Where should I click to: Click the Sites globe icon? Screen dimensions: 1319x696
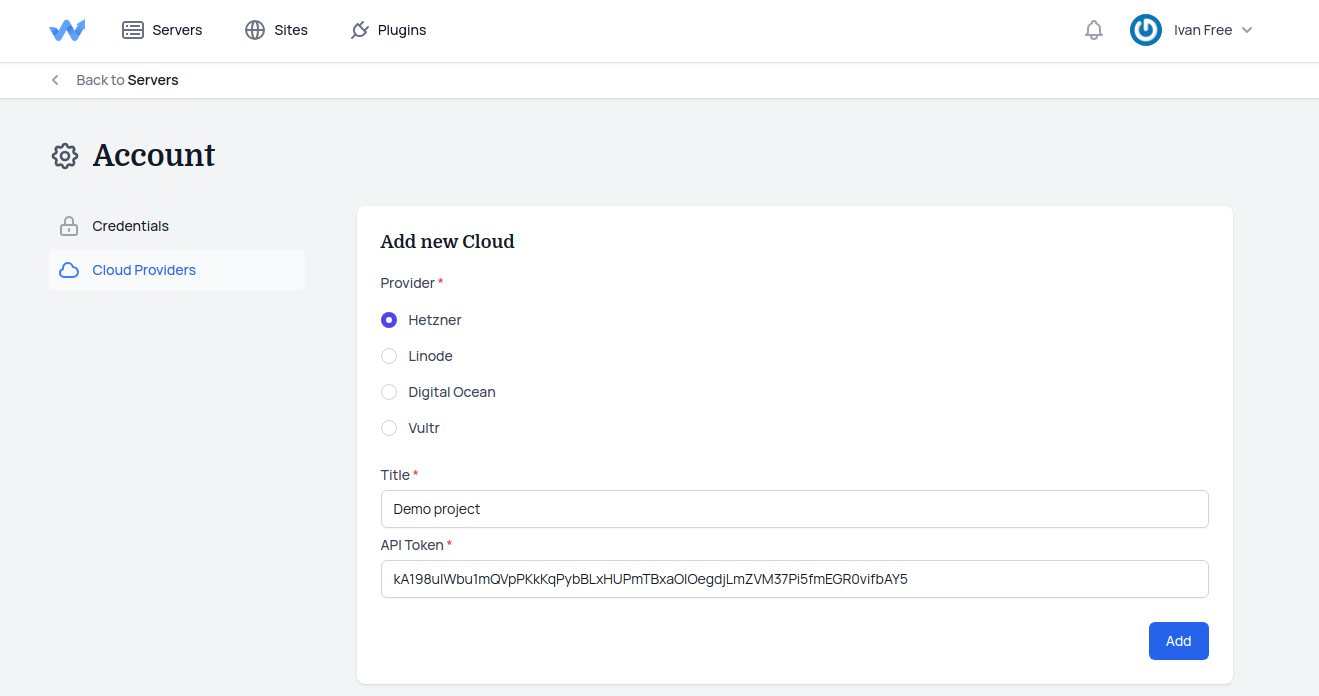(255, 30)
